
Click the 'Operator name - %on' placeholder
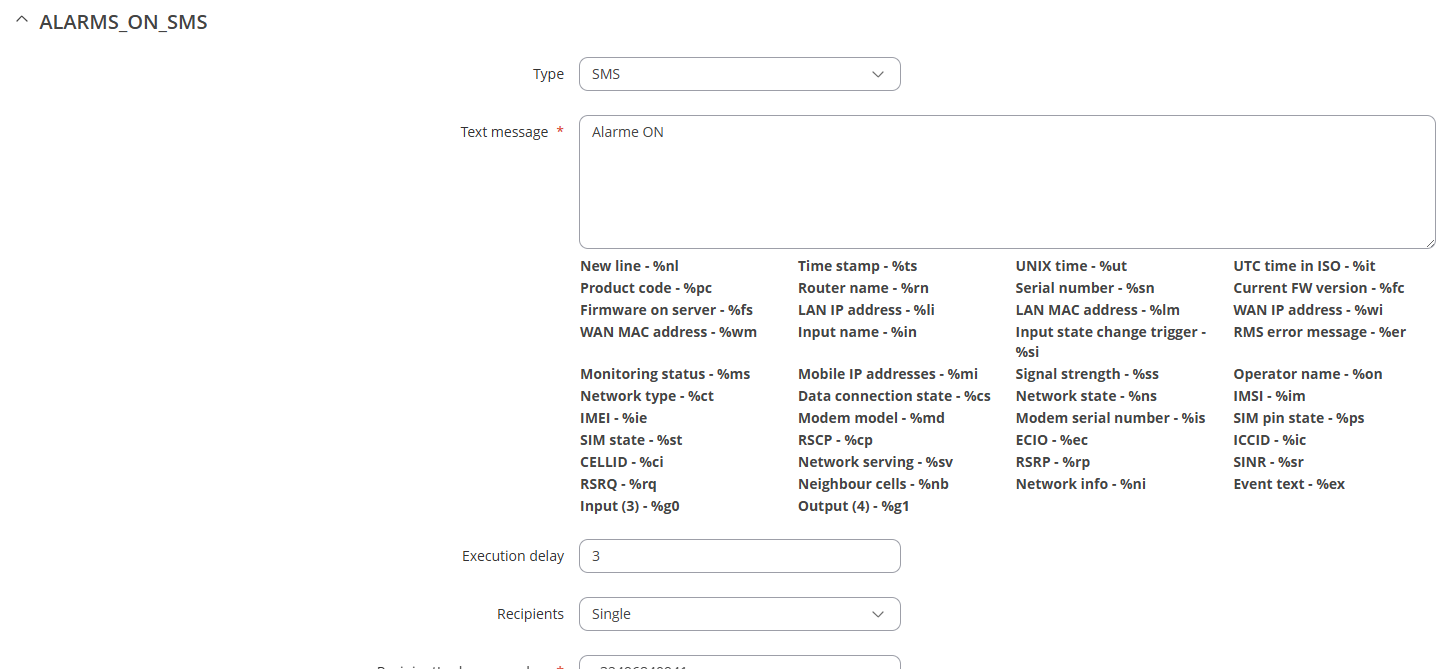(x=1307, y=374)
